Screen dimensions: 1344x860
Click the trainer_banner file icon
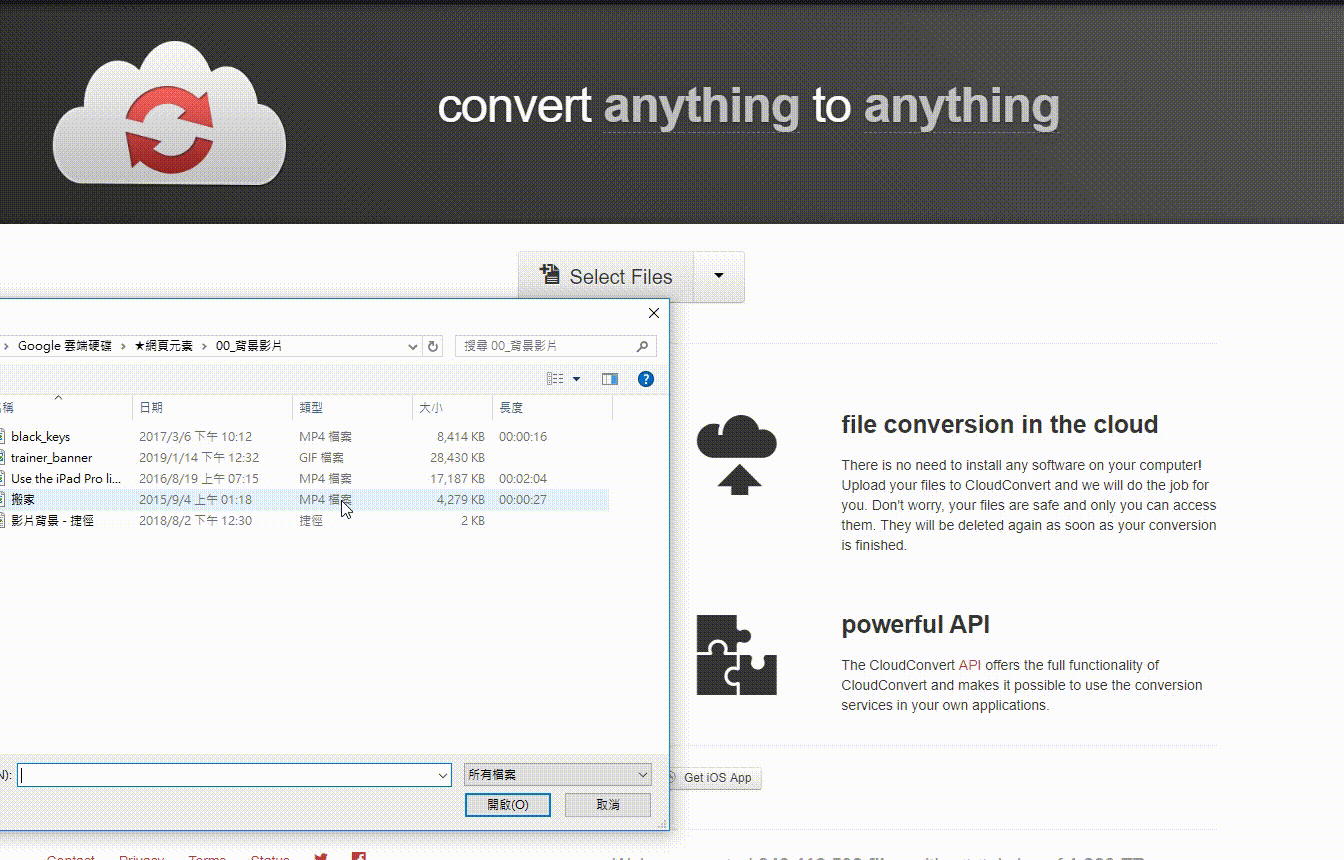3,458
